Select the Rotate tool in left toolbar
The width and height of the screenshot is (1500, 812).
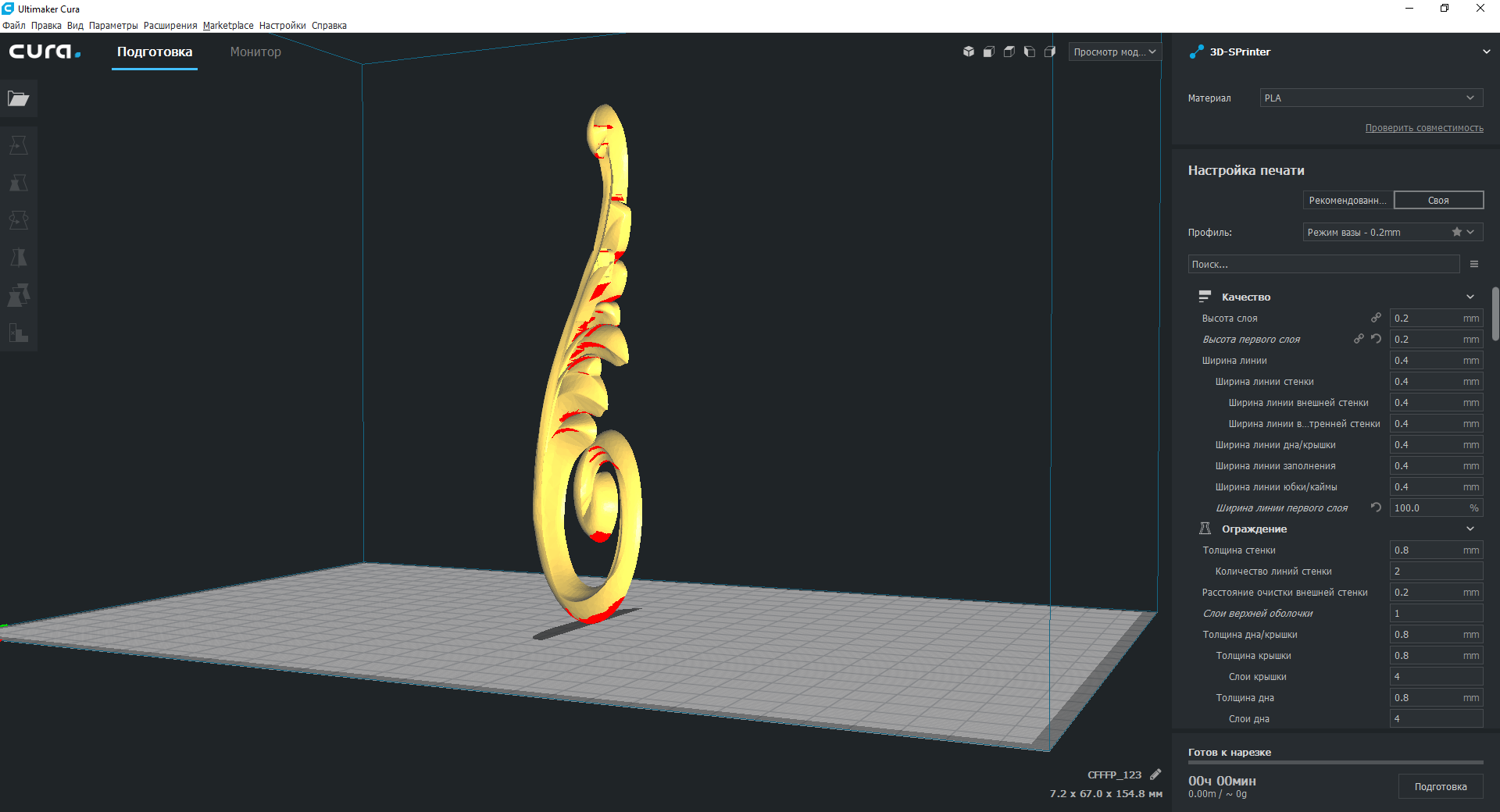[x=19, y=220]
